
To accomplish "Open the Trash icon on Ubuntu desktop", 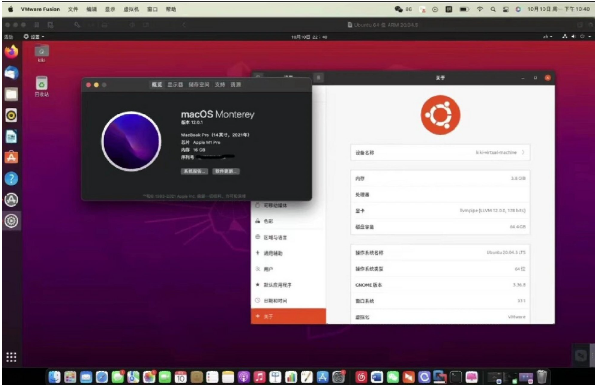I will [41, 86].
